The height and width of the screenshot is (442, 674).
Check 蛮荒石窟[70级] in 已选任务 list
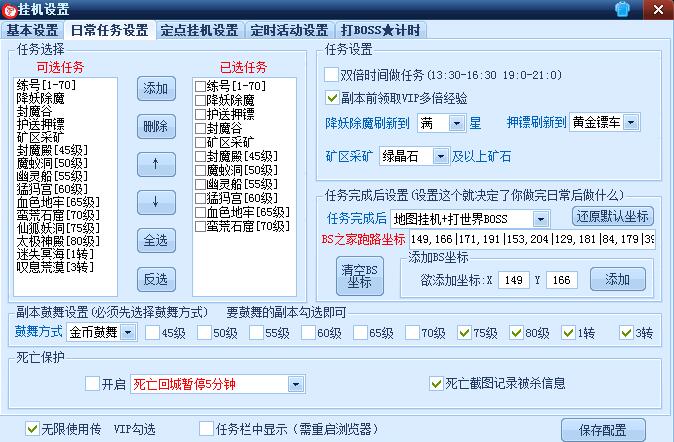200,226
